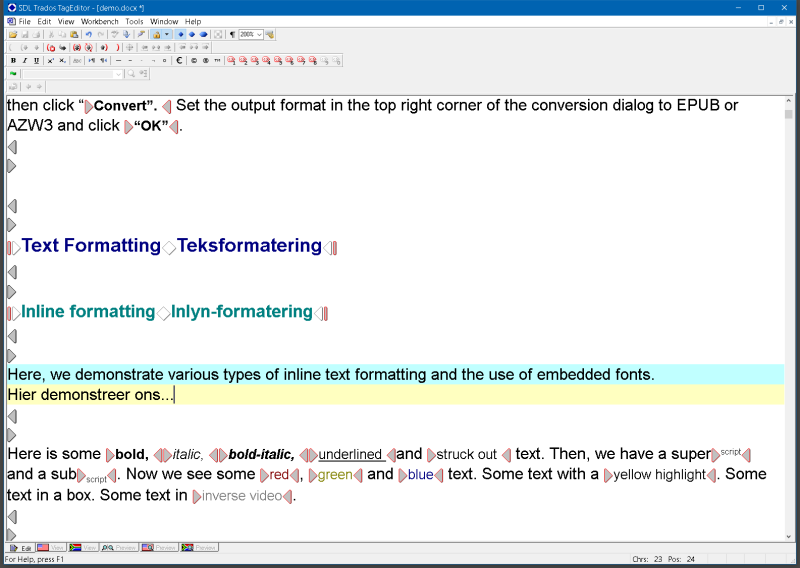Click the 'Inlyn-formatering' target heading
The height and width of the screenshot is (568, 800).
pyautogui.click(x=242, y=311)
